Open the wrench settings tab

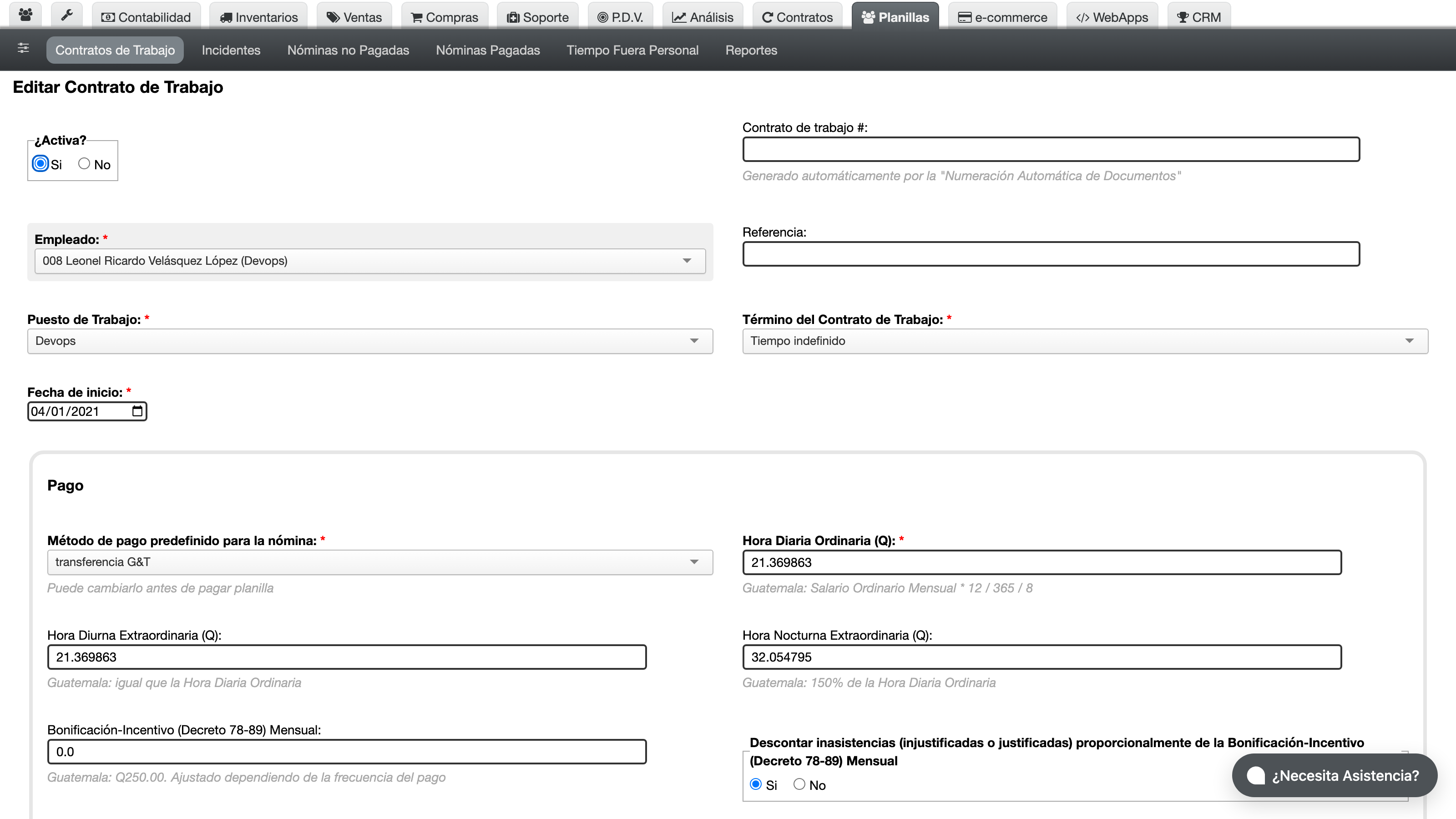[67, 16]
